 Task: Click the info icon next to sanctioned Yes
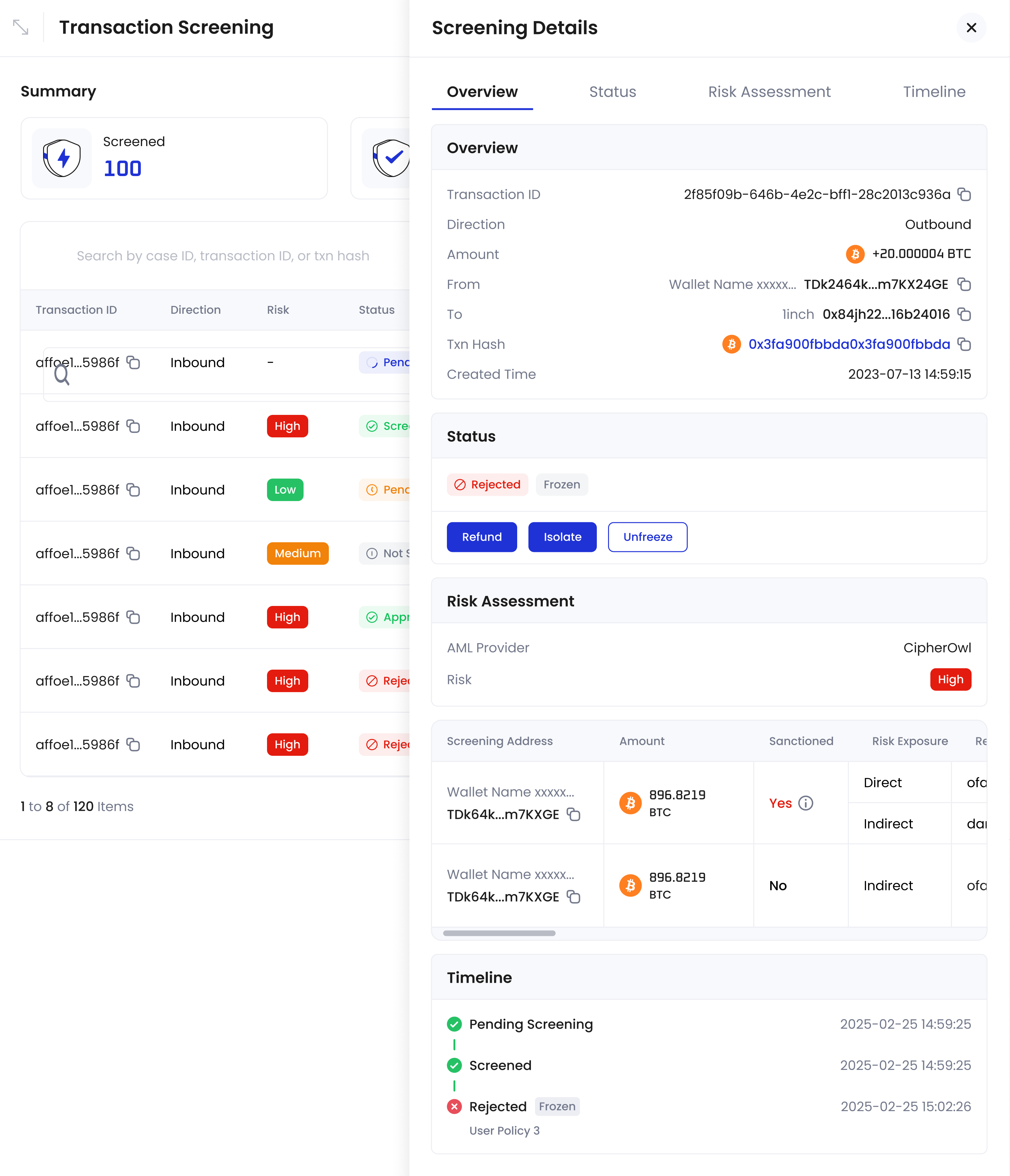tap(806, 803)
